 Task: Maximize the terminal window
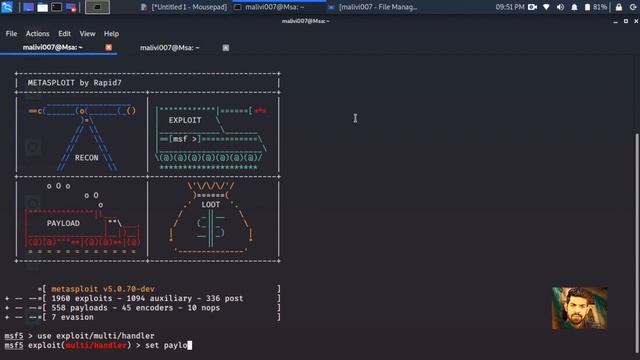tap(626, 21)
